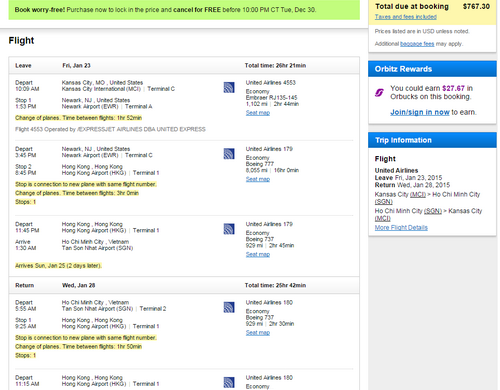Screen dimensions: 500x390
Task: Click MCI code at end of return route
Action: coord(382,218)
